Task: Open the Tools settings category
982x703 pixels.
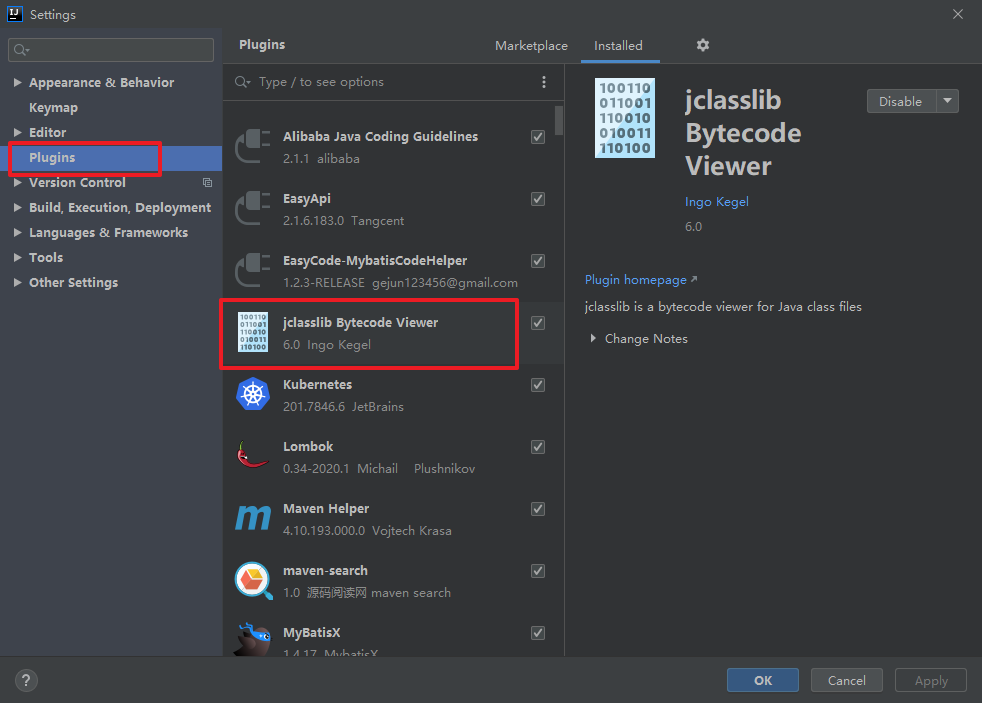Action: pos(46,257)
